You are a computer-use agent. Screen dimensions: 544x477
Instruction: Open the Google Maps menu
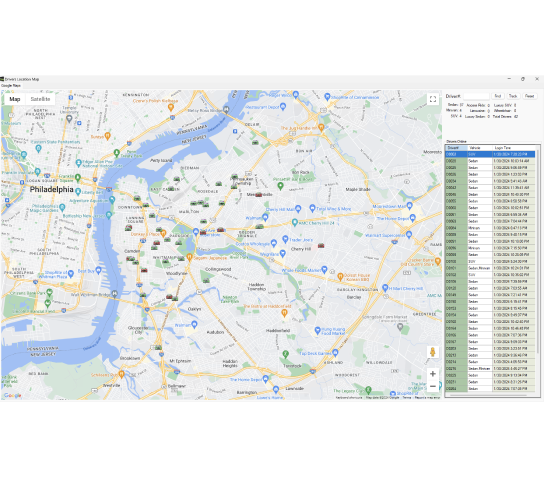(11, 85)
